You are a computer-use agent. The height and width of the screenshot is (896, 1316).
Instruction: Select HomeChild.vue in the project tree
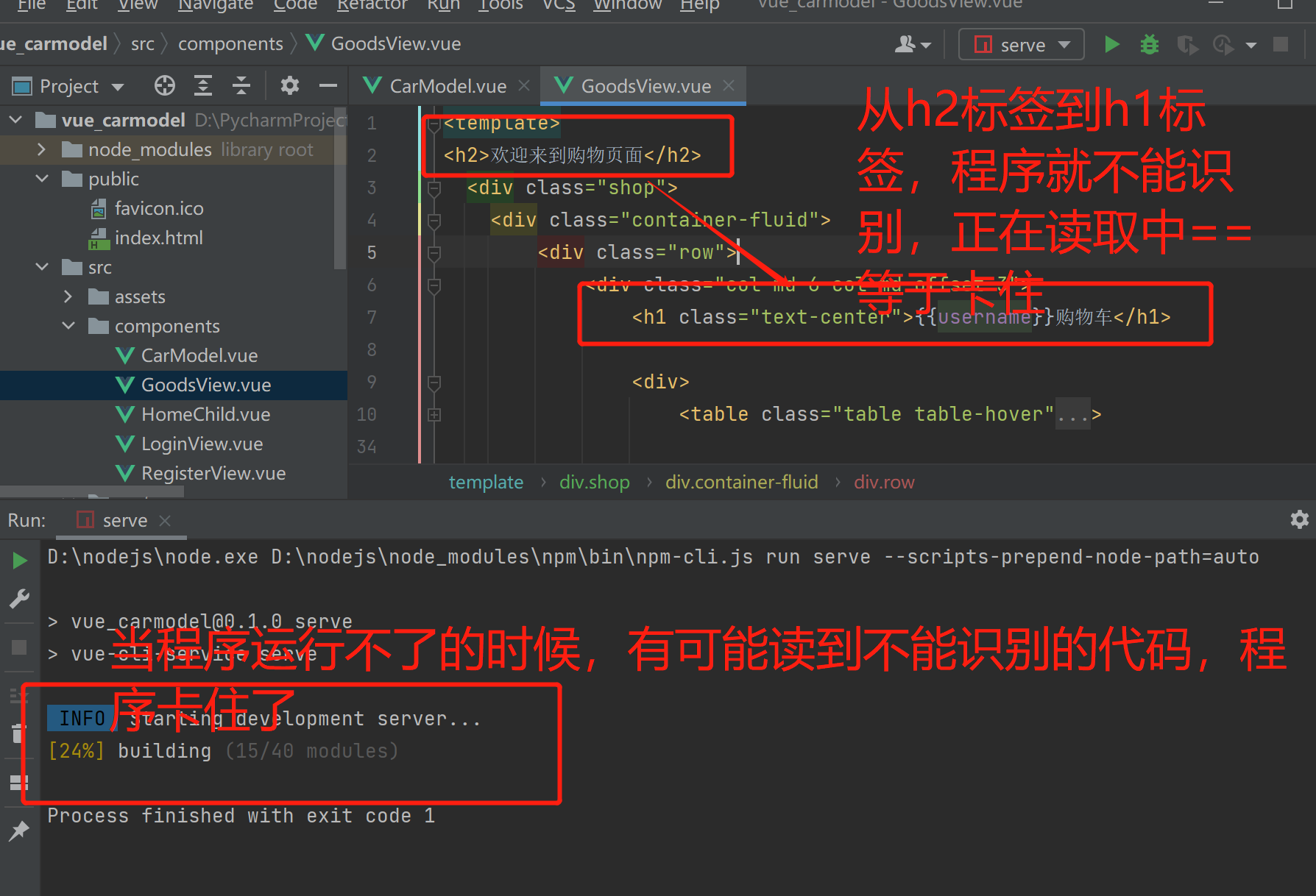pyautogui.click(x=205, y=414)
